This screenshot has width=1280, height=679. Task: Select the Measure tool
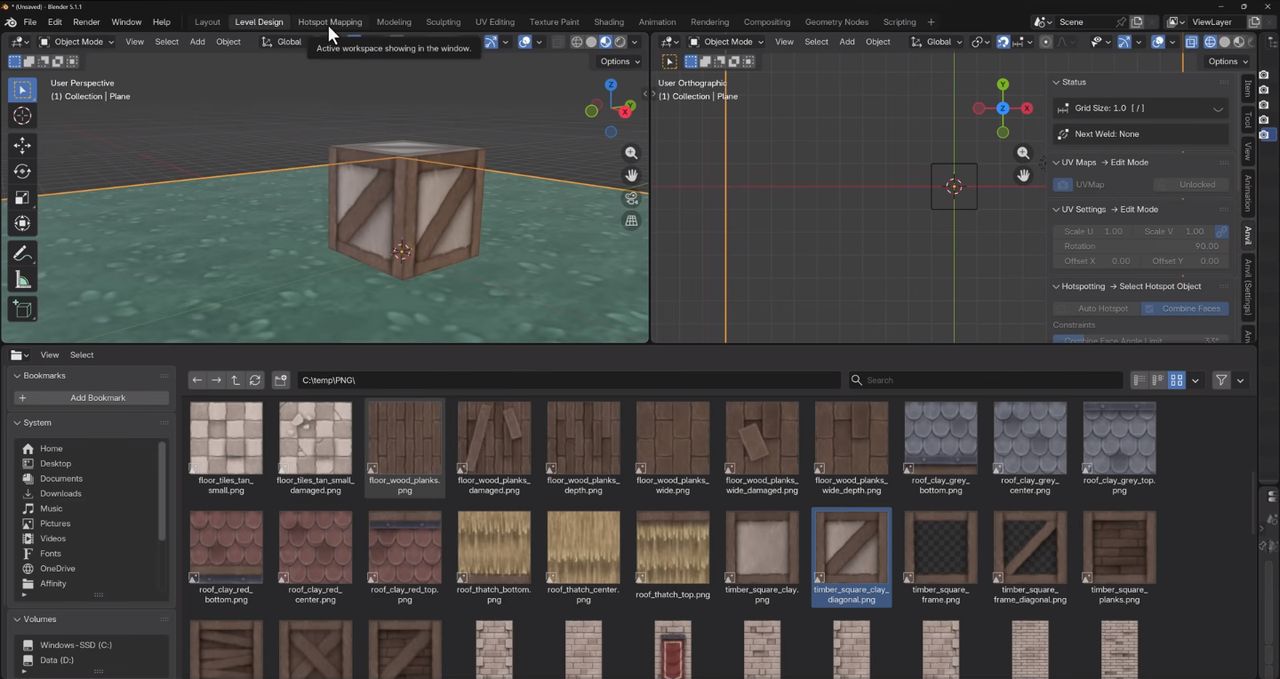tap(22, 279)
